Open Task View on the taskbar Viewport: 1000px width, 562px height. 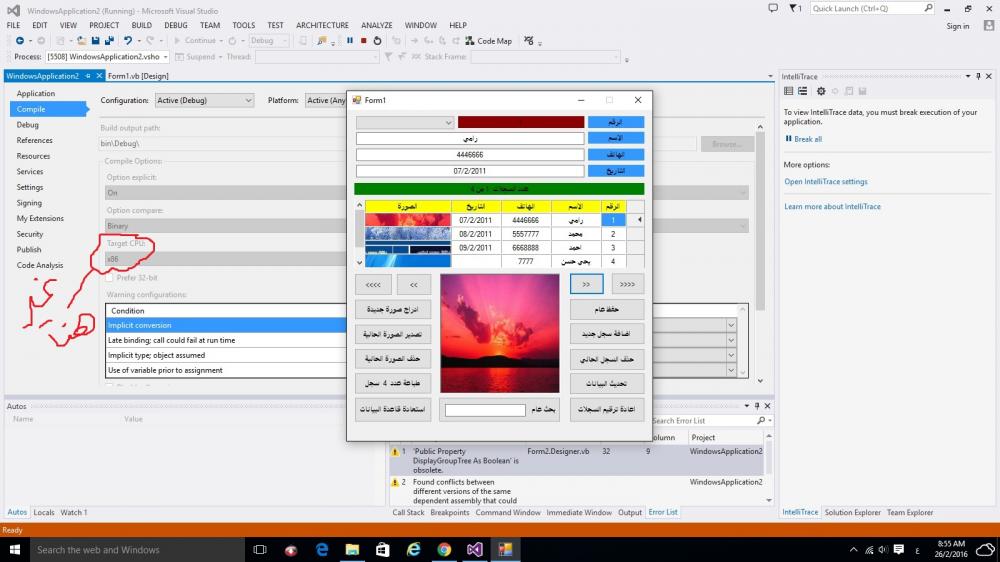click(260, 549)
